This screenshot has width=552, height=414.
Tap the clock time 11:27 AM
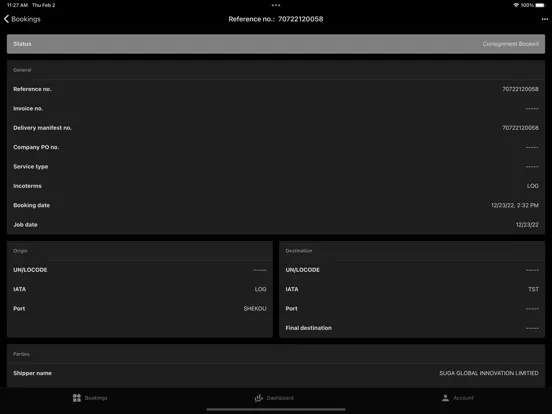(x=17, y=5)
